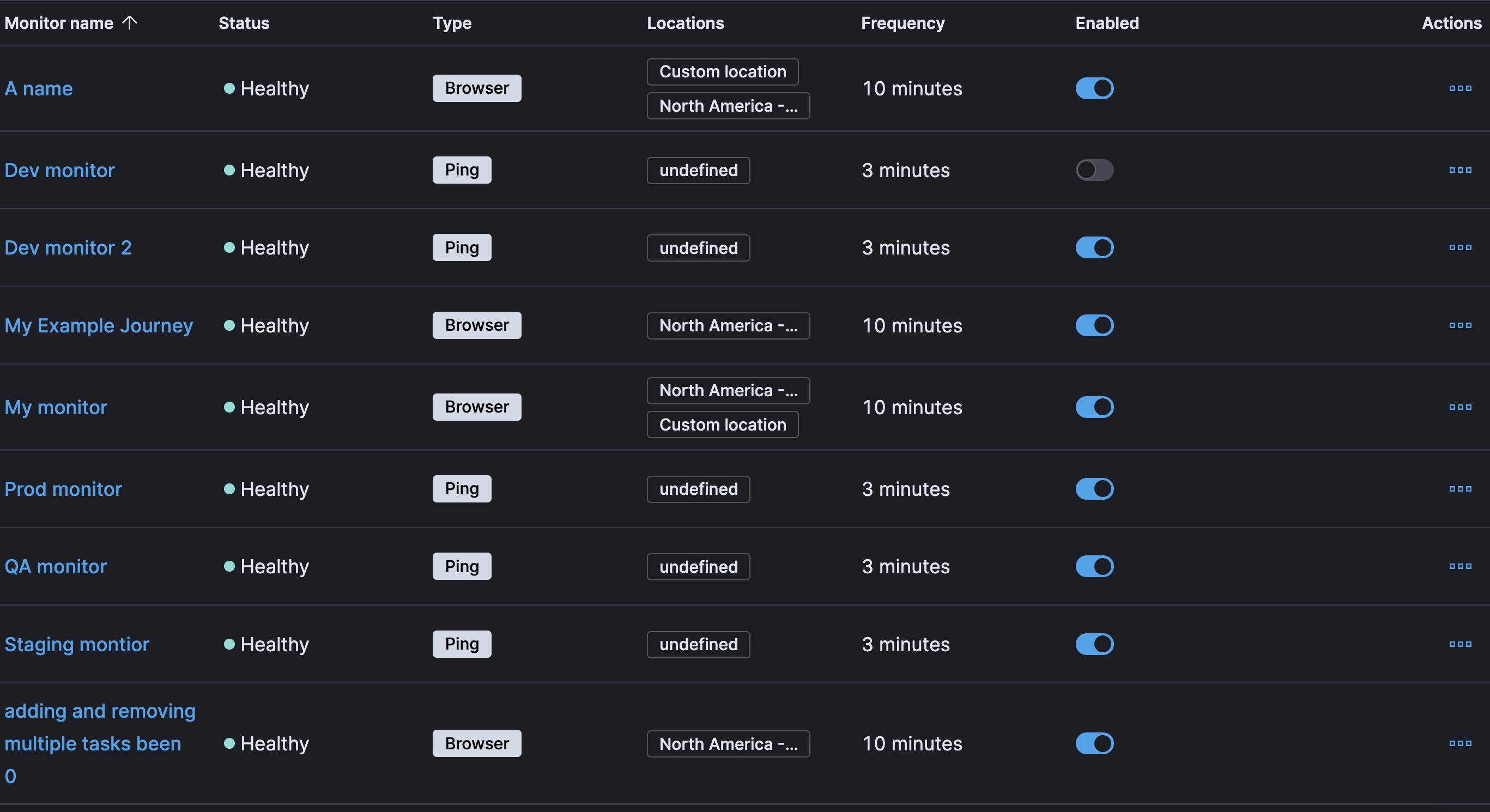Open the actions menu for A name
This screenshot has height=812, width=1490.
1460,88
